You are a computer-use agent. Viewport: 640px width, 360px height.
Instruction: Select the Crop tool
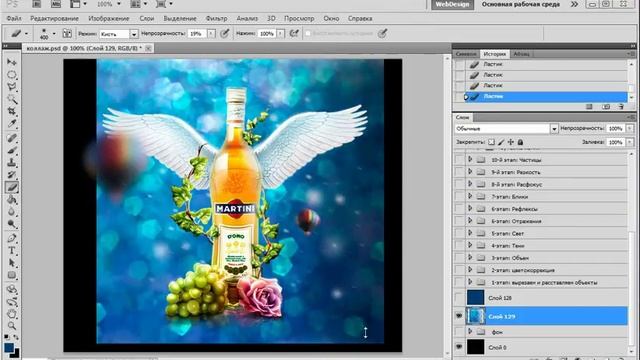point(11,111)
